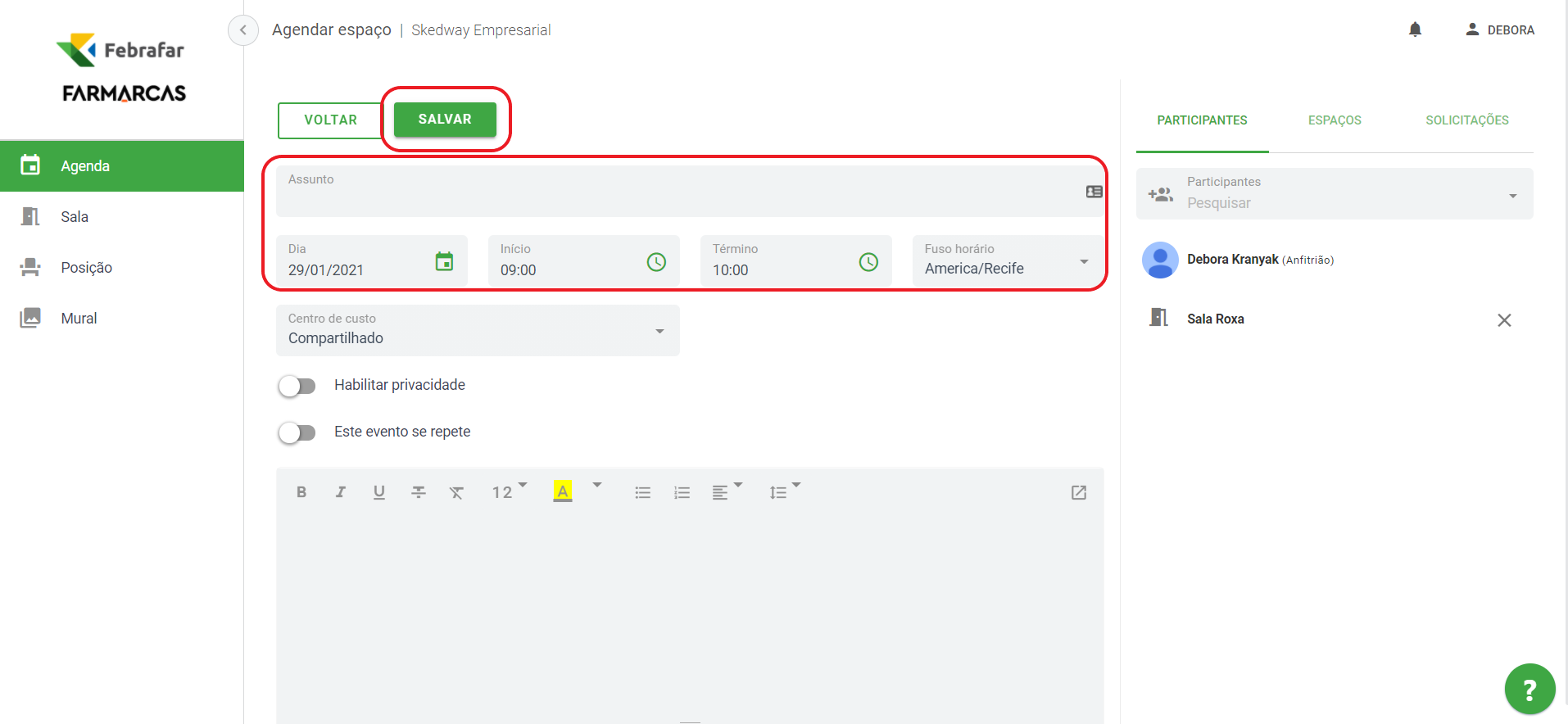
Task: Click the clock icon in Término field
Action: tap(868, 262)
